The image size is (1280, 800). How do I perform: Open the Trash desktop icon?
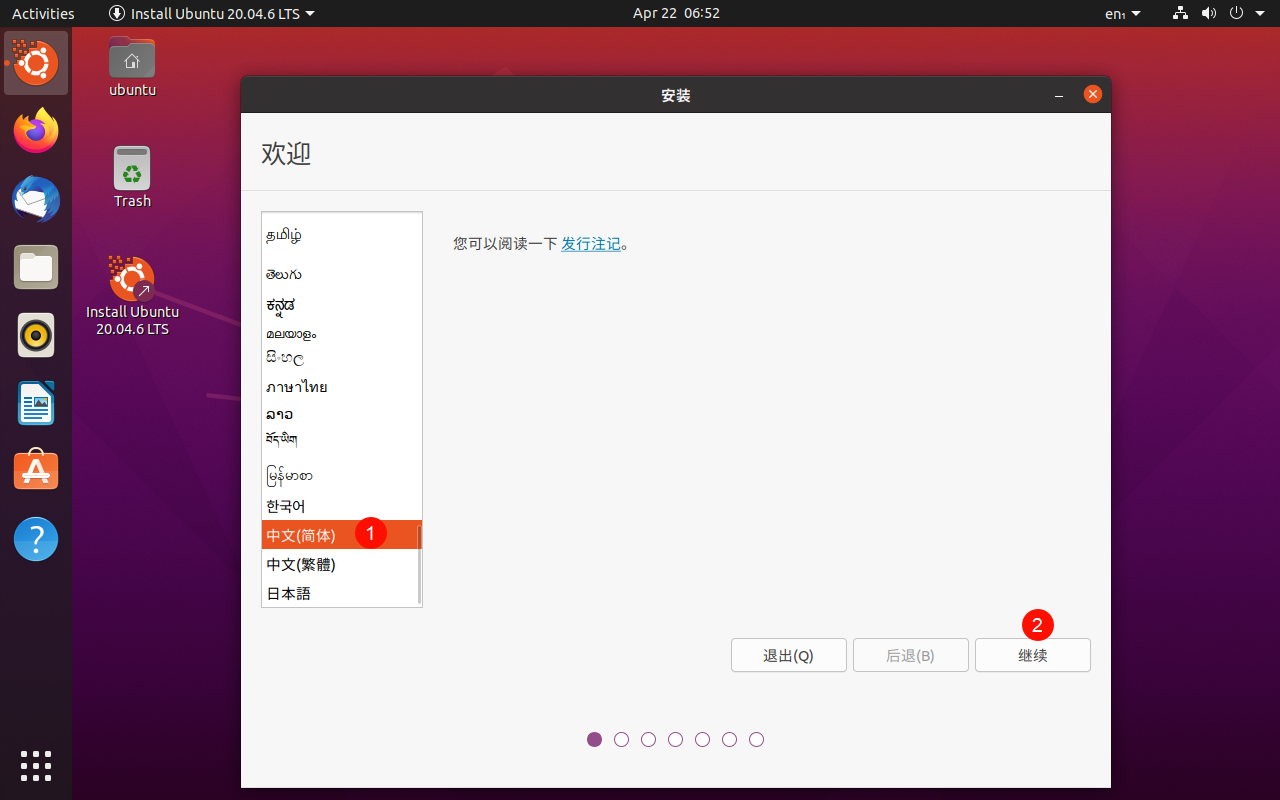click(x=132, y=177)
